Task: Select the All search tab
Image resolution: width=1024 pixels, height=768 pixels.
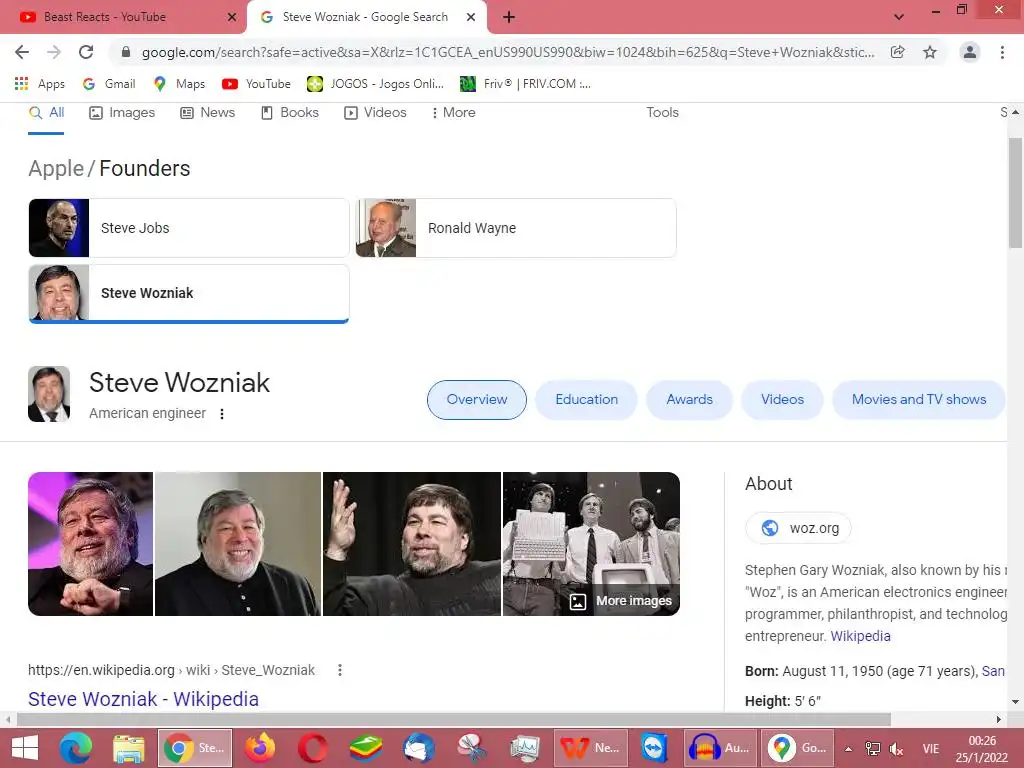Action: [x=46, y=112]
